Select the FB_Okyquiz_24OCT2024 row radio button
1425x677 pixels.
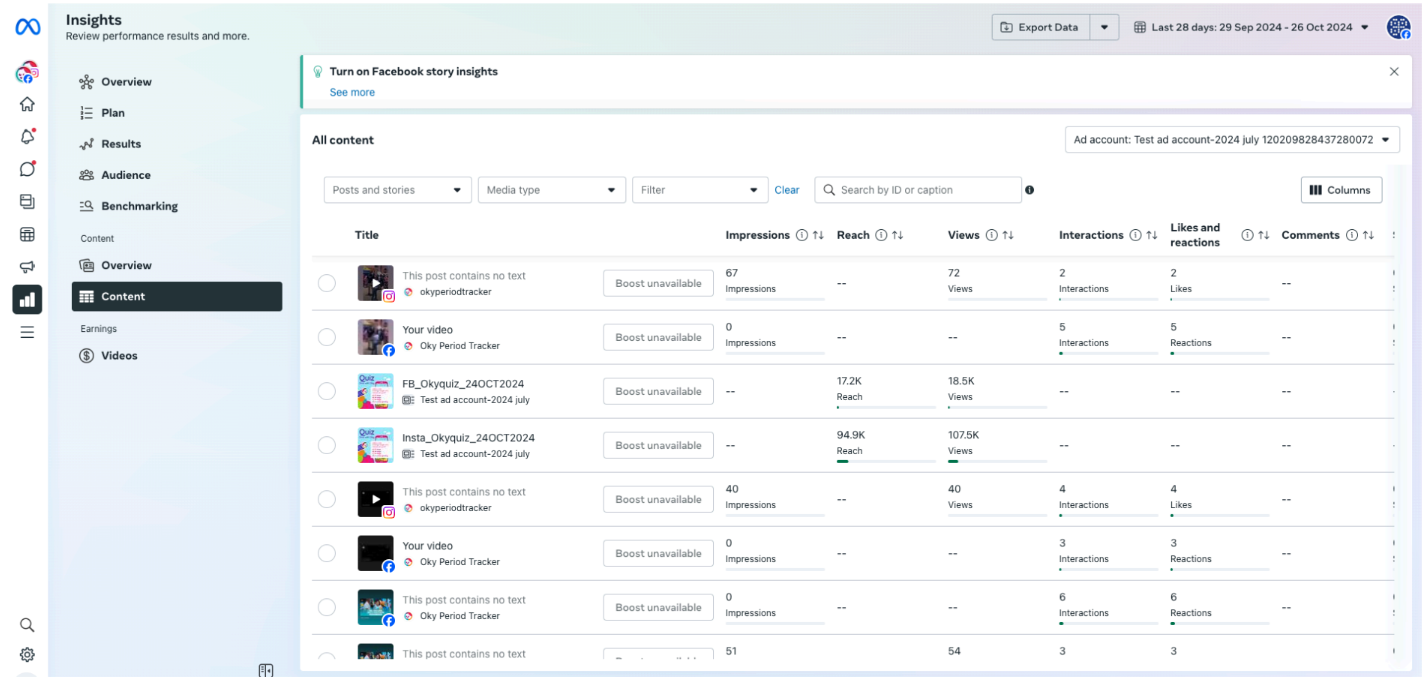327,391
